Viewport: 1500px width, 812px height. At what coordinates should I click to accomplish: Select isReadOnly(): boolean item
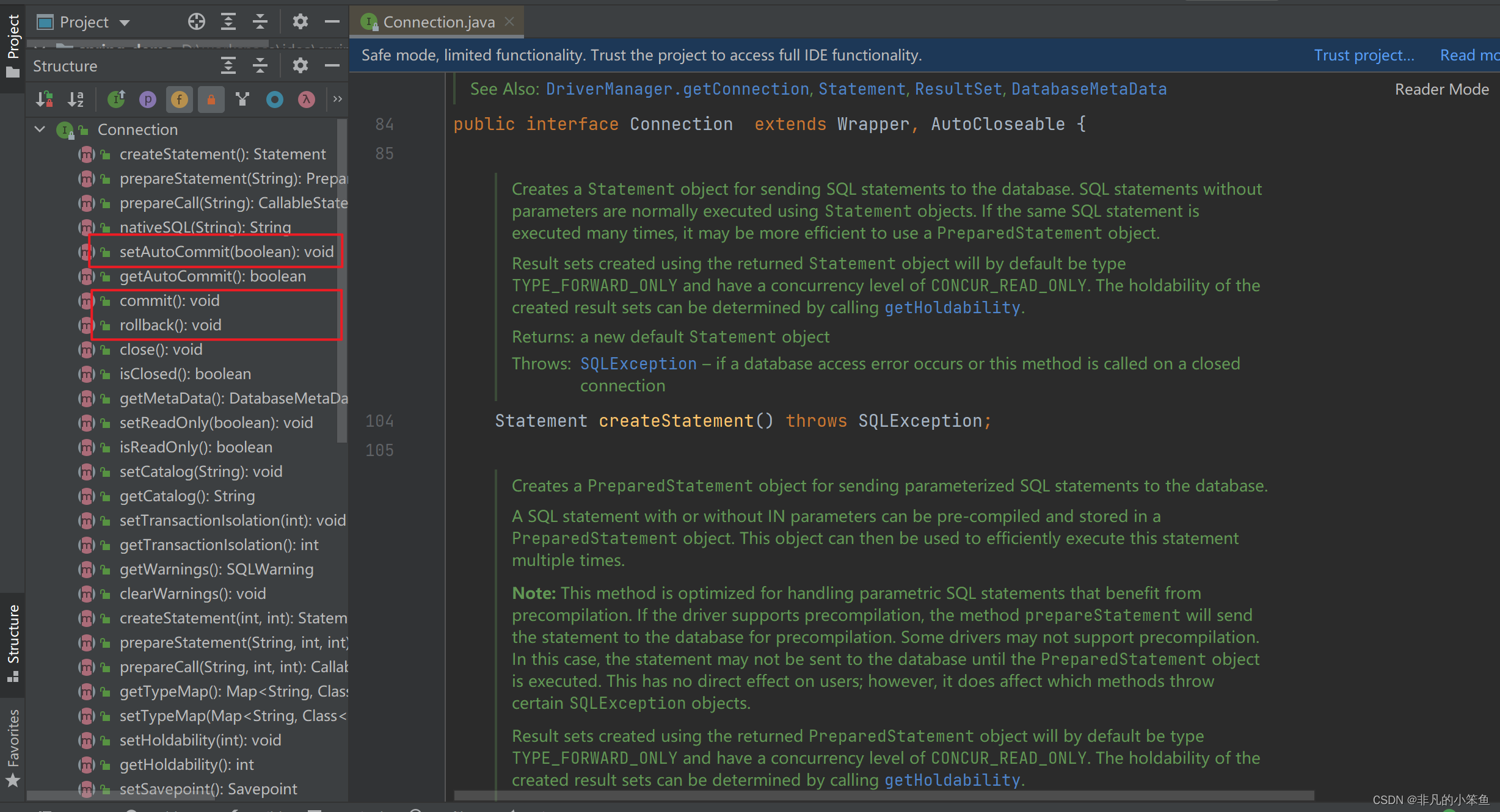click(196, 447)
